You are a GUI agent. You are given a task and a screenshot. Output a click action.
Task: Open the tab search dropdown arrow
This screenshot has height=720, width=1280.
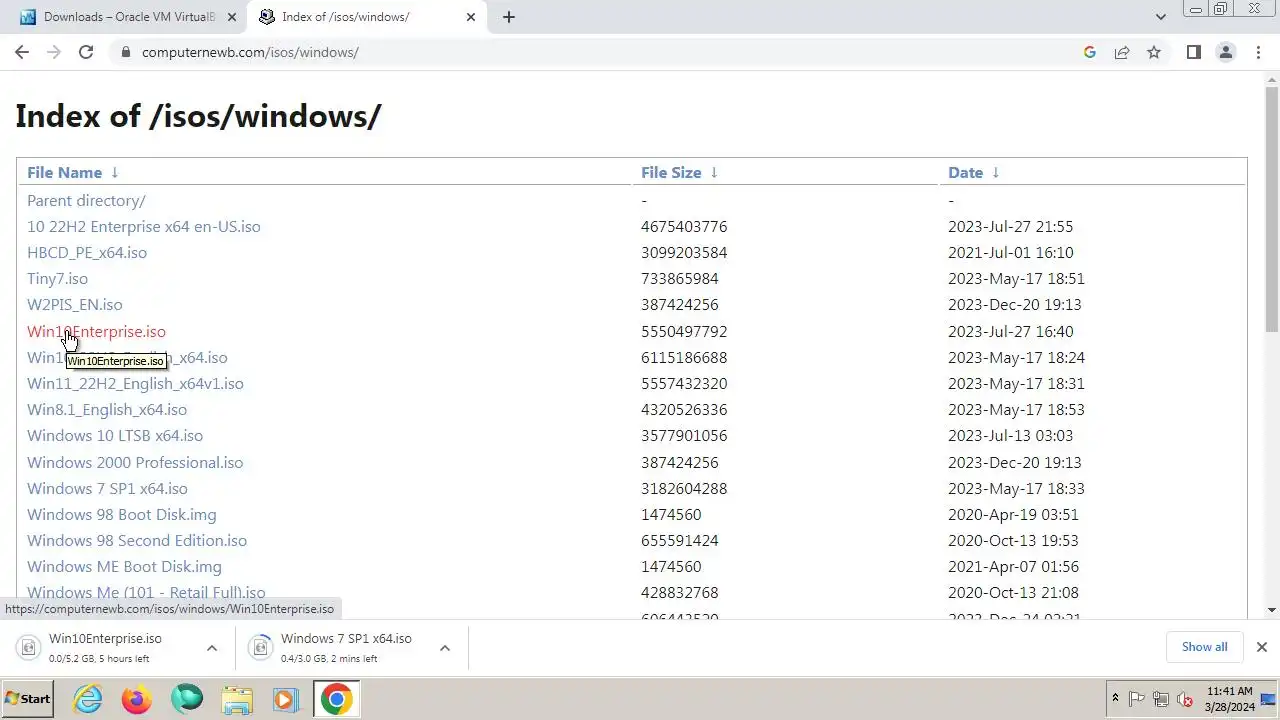coord(1160,17)
